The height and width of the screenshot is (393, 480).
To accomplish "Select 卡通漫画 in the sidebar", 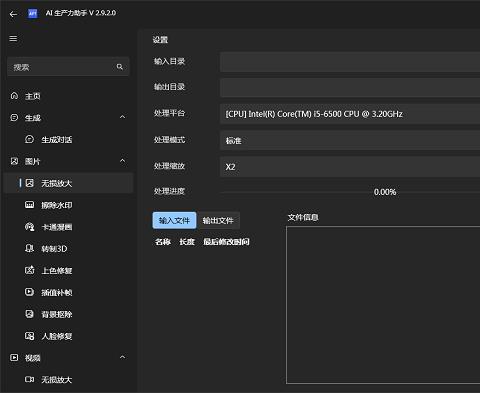I will [68, 227].
